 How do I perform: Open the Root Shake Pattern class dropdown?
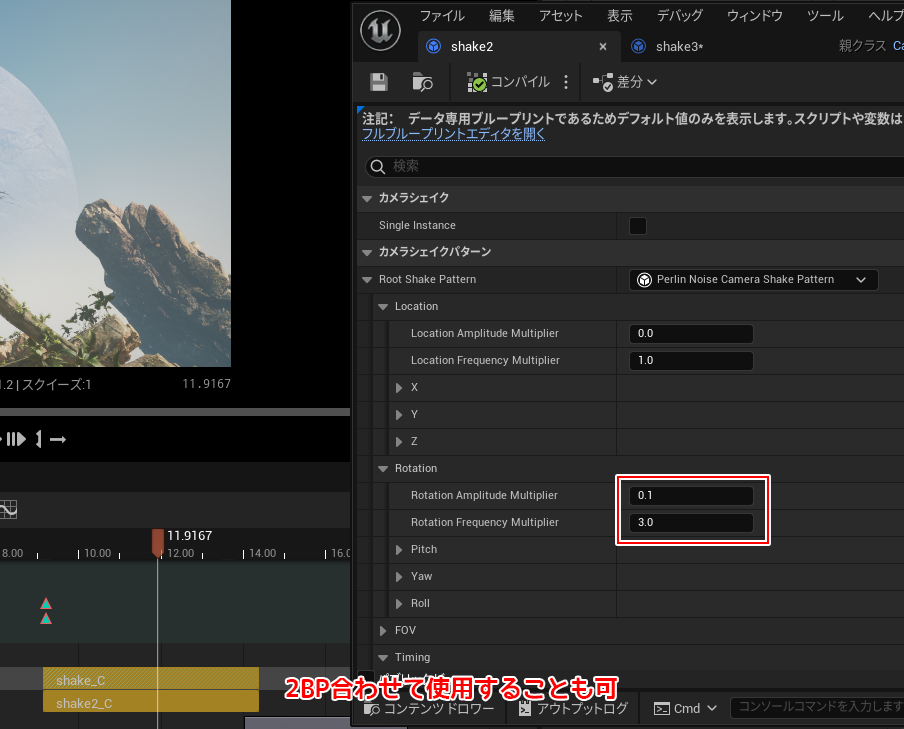point(753,280)
